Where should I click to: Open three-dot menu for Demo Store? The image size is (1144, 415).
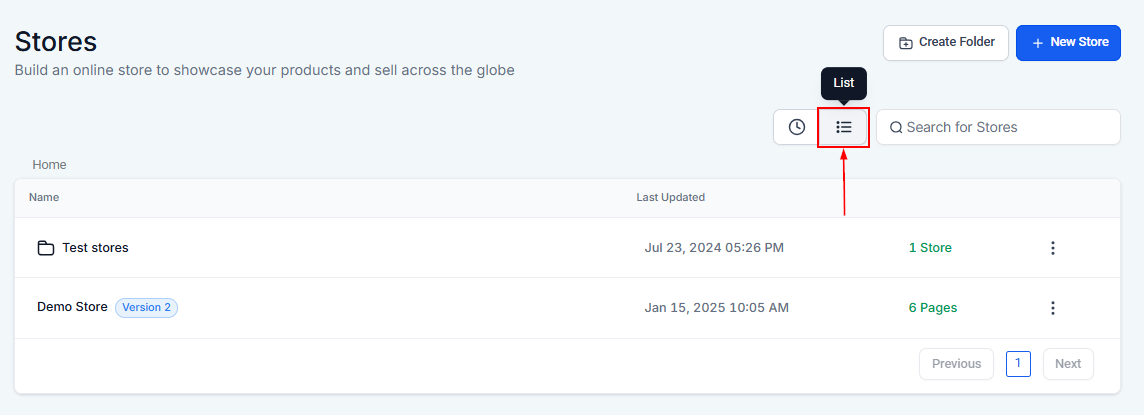click(1052, 308)
